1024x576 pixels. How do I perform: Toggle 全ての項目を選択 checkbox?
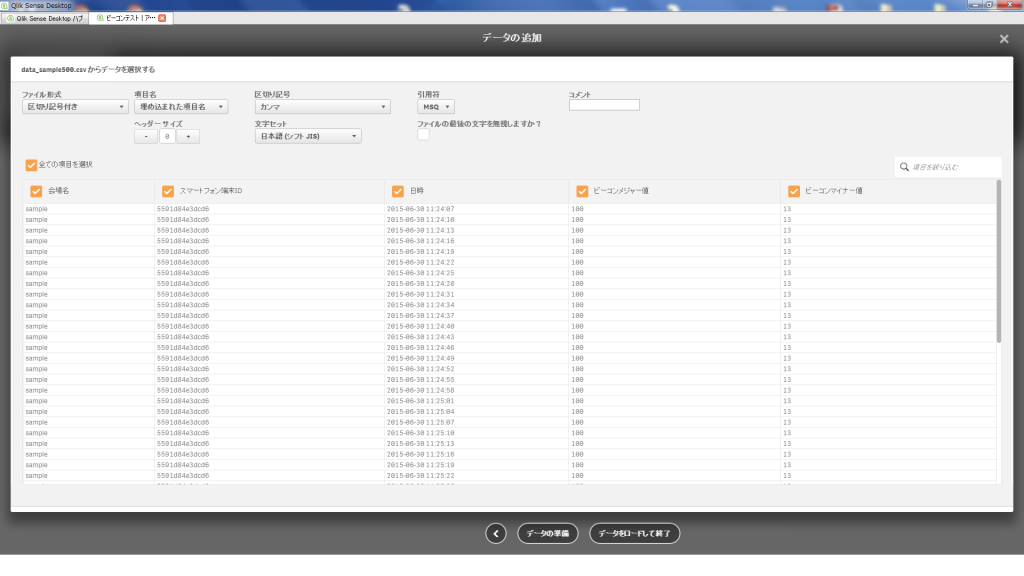[32, 165]
